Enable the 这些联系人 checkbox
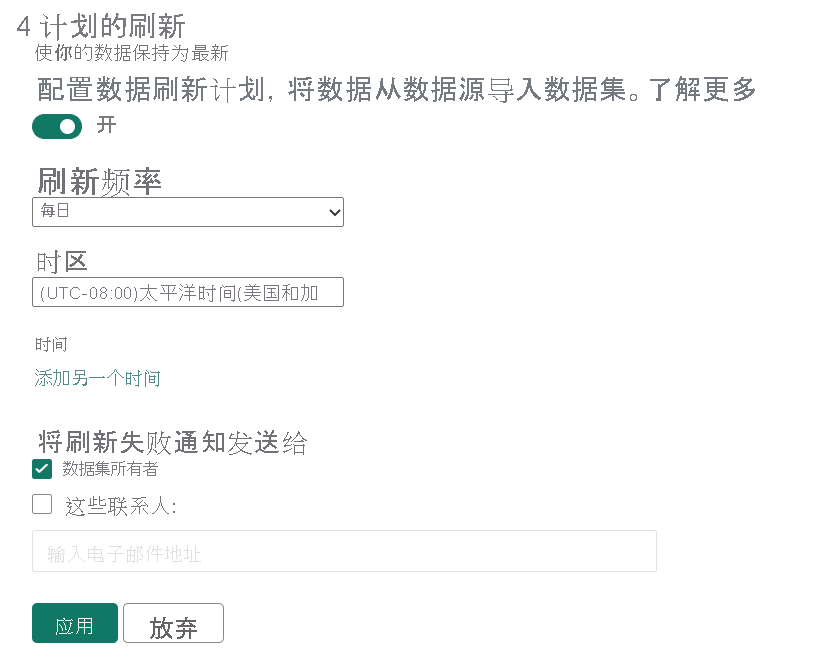This screenshot has height=664, width=817. click(42, 505)
